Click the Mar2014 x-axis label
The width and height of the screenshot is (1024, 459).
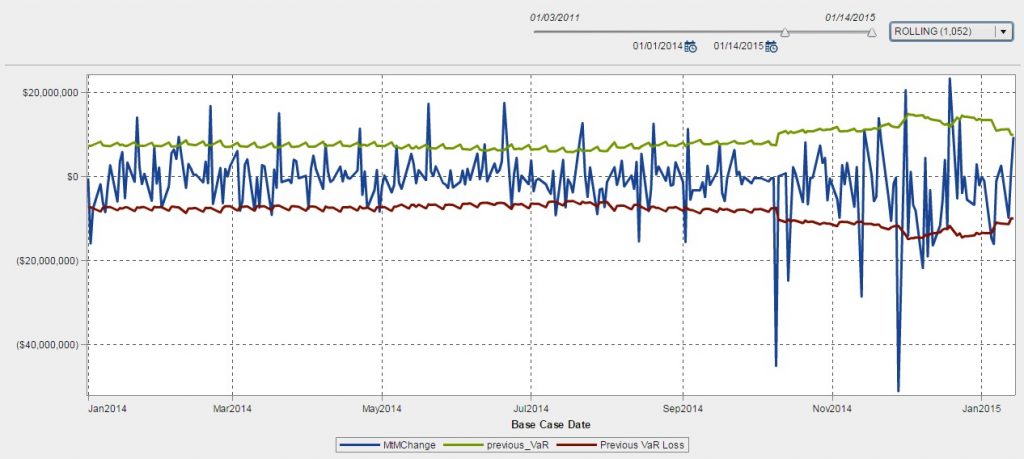pyautogui.click(x=233, y=409)
